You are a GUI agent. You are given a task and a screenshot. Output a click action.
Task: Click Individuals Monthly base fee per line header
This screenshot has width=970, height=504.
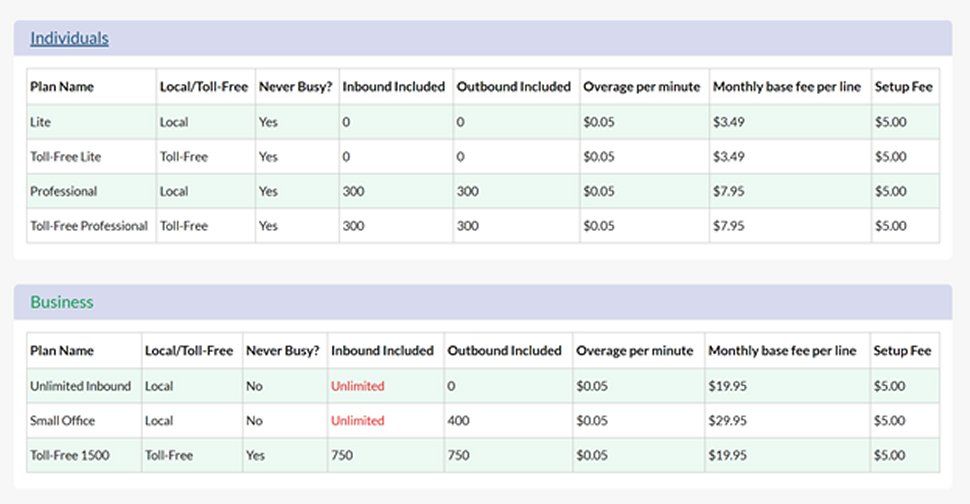[786, 87]
